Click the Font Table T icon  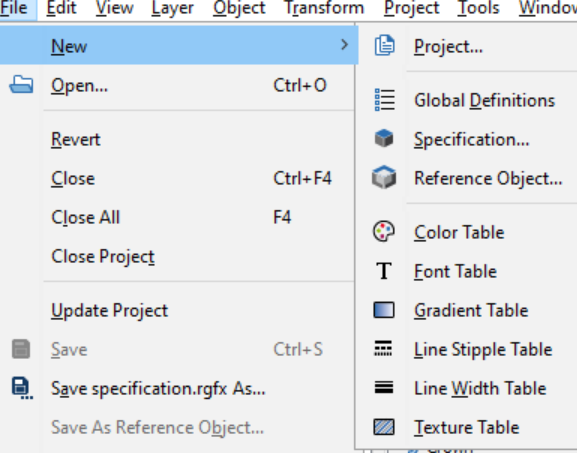click(x=384, y=271)
